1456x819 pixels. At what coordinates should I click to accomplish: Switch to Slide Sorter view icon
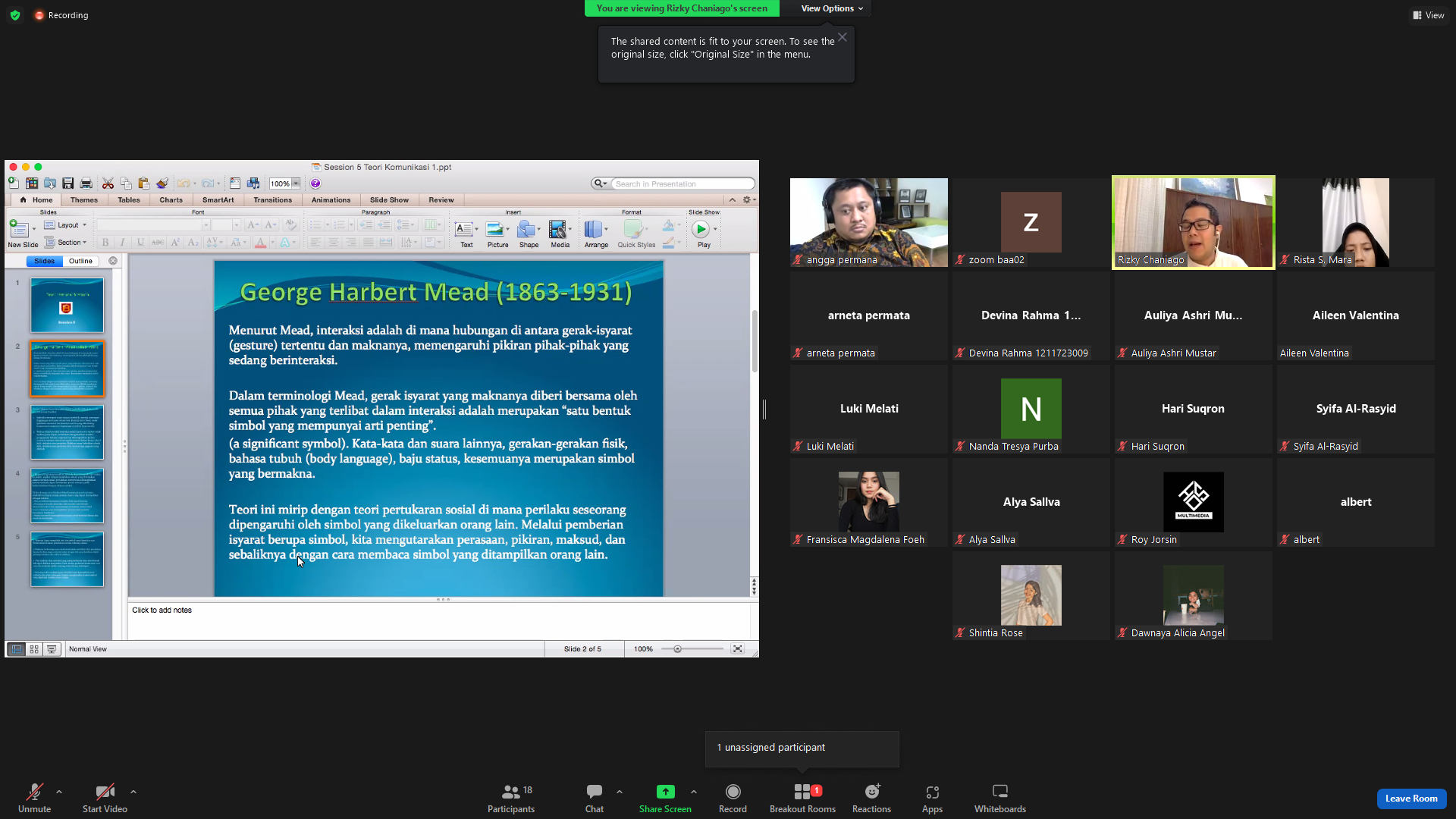[x=34, y=649]
